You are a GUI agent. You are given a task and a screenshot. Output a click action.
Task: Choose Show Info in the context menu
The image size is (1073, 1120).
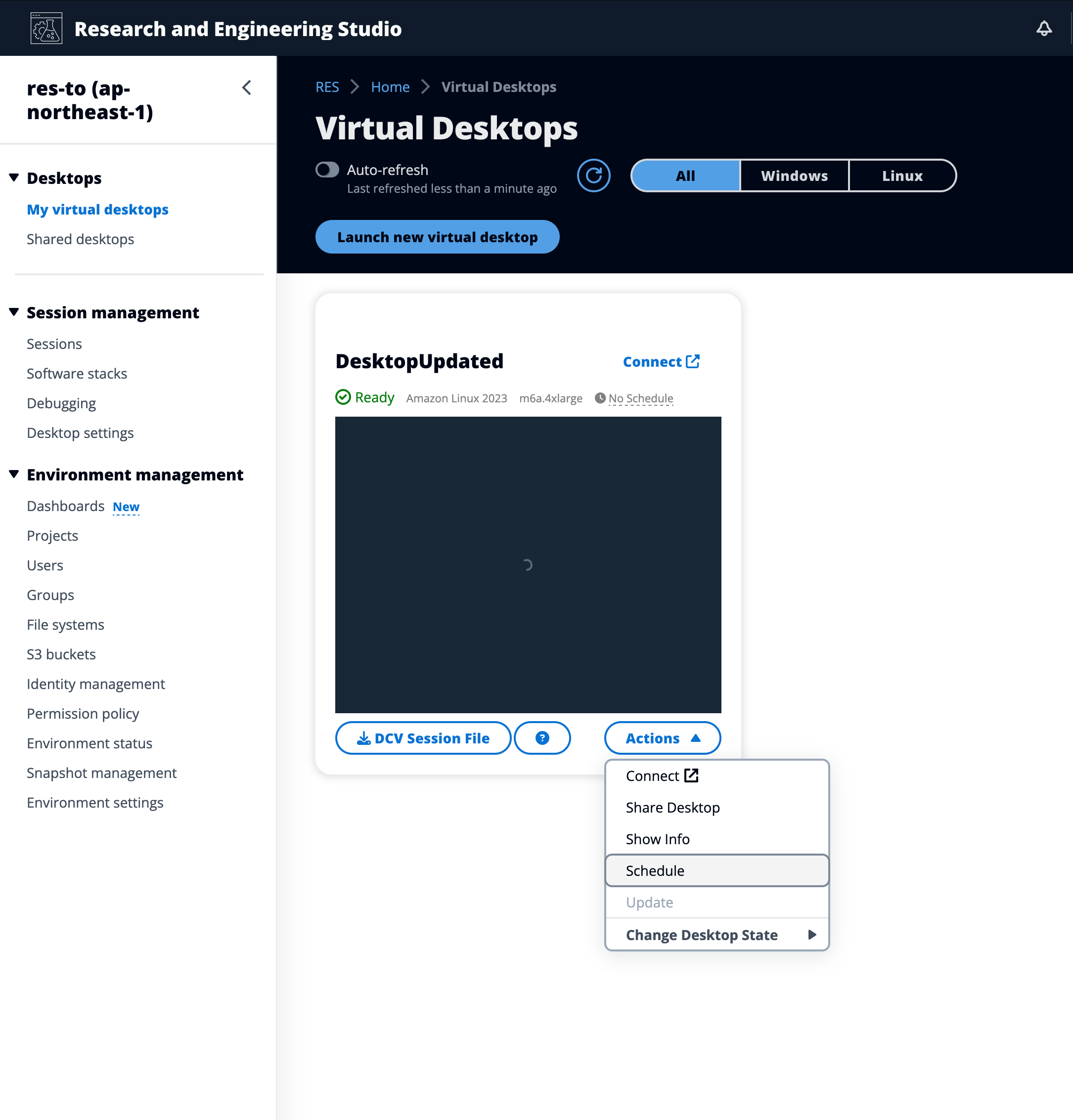658,839
